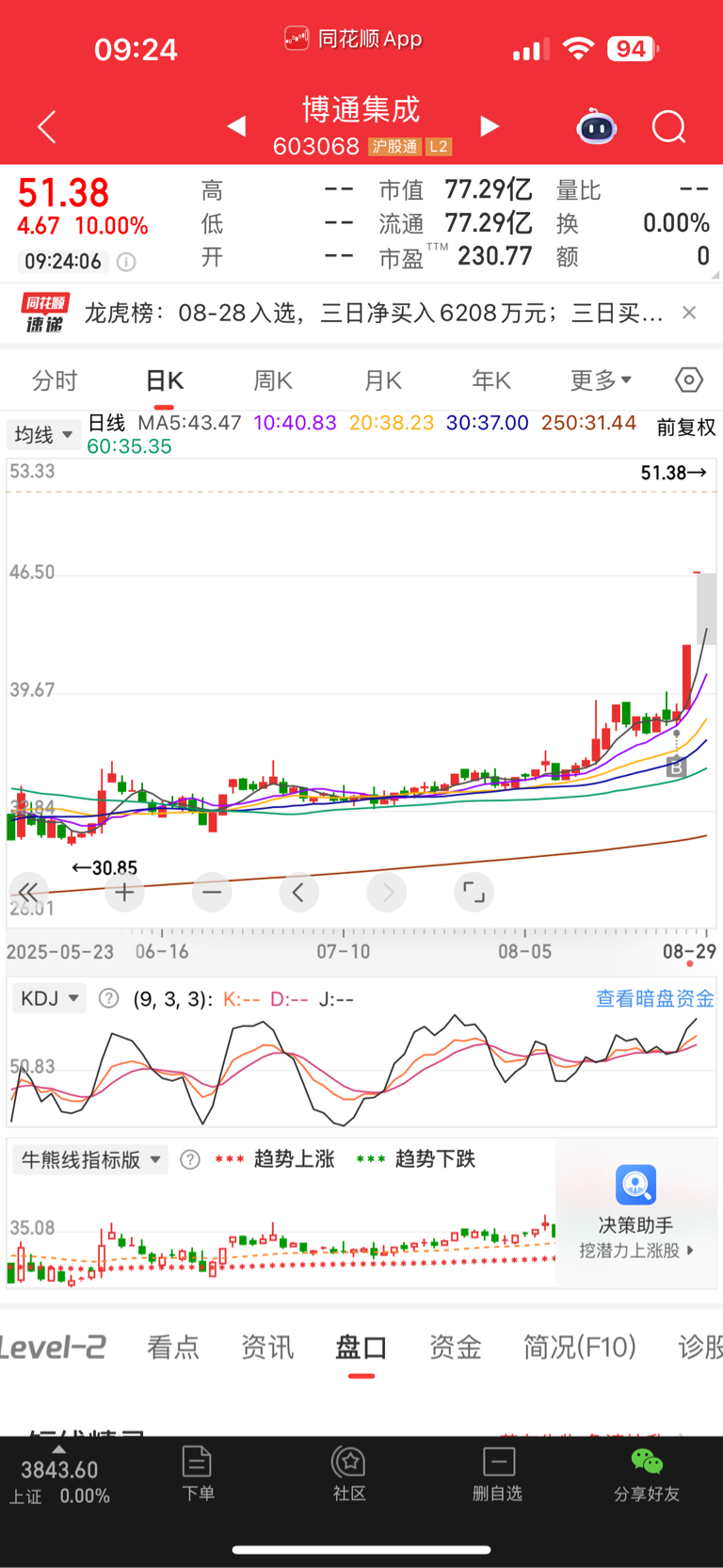The height and width of the screenshot is (1568, 723).
Task: Tap the 挖潜力上涨股 arrow link
Action: [636, 1251]
